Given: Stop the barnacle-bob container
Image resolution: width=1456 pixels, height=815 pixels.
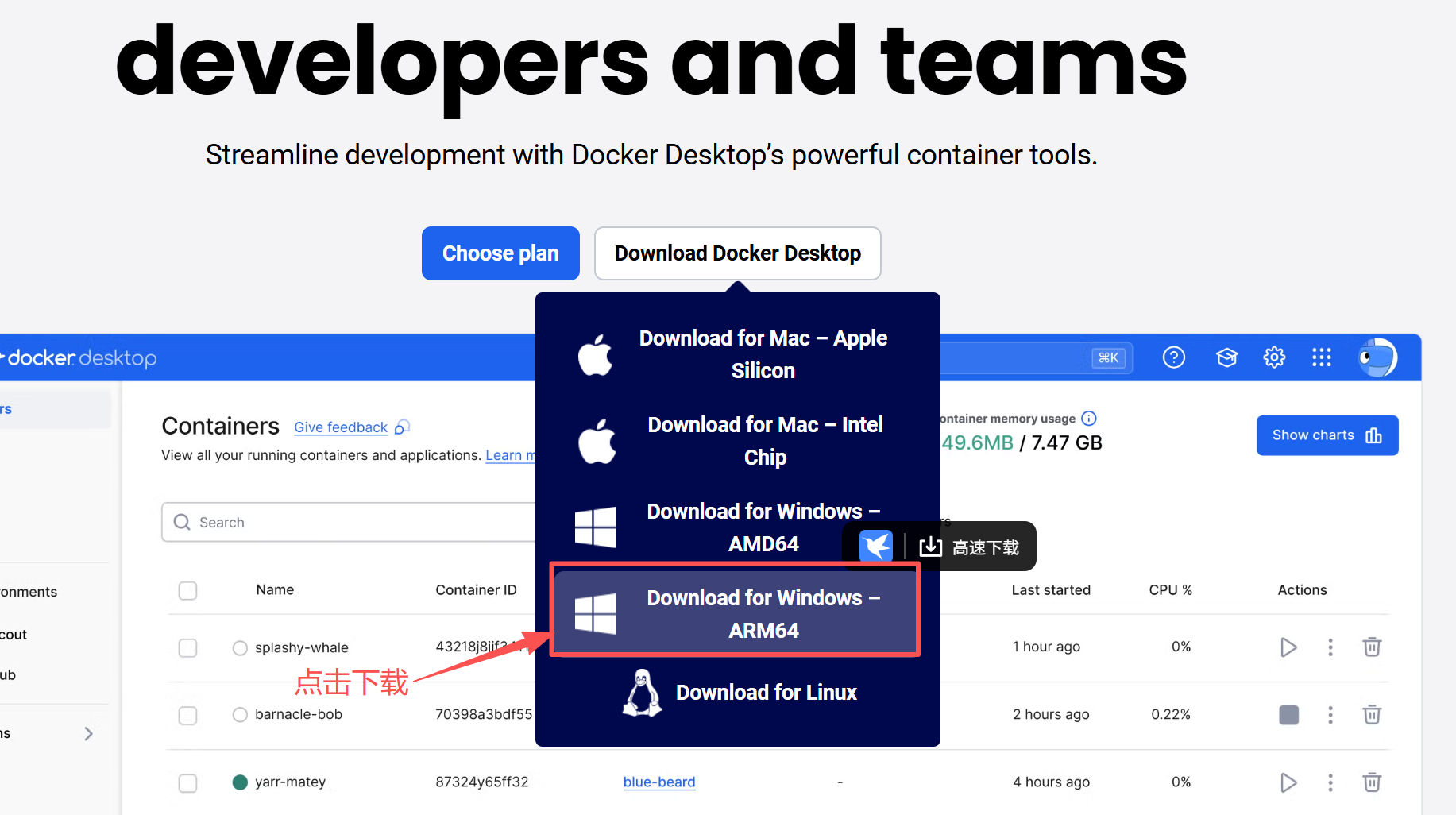Looking at the screenshot, I should click(x=1288, y=715).
